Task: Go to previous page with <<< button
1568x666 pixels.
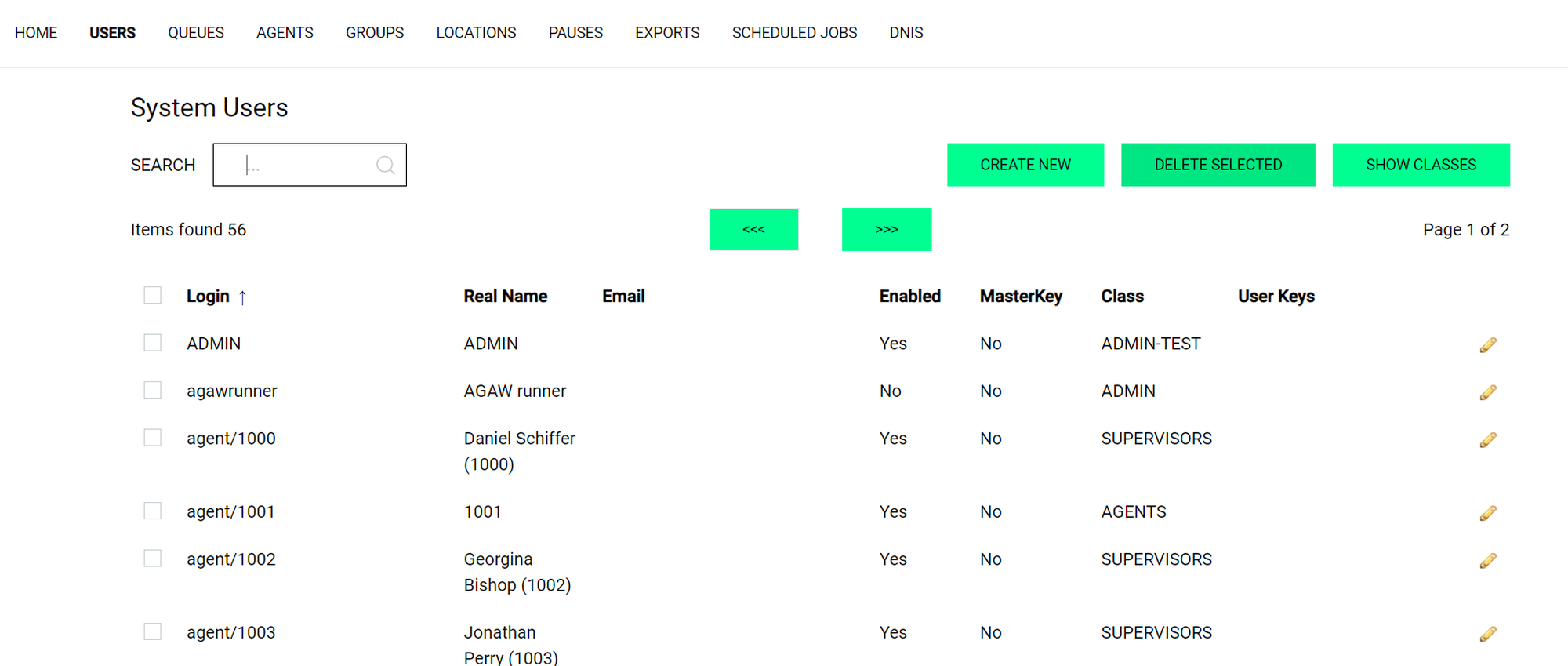Action: click(x=753, y=229)
